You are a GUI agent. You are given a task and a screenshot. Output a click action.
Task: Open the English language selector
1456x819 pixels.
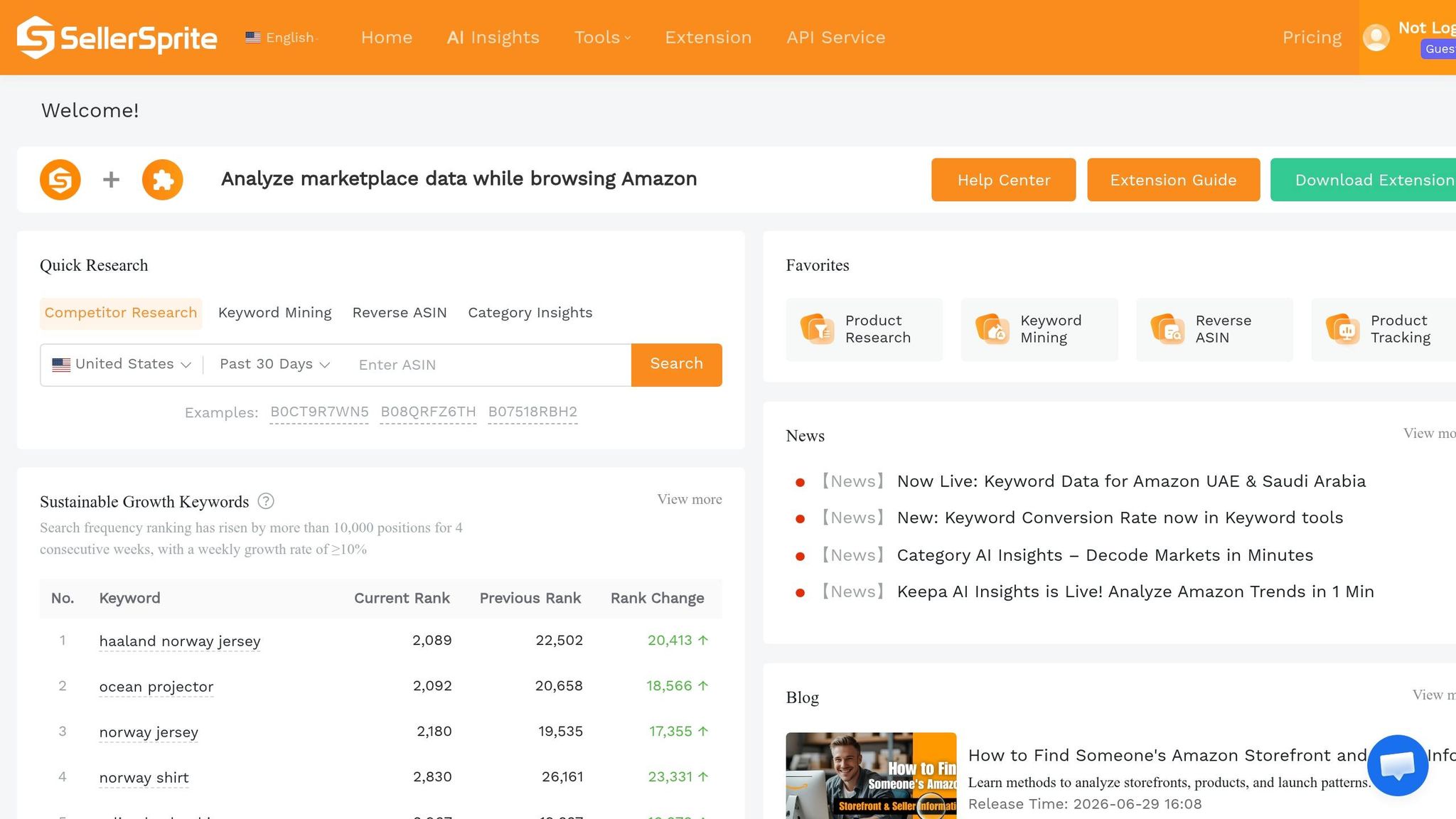pos(282,37)
